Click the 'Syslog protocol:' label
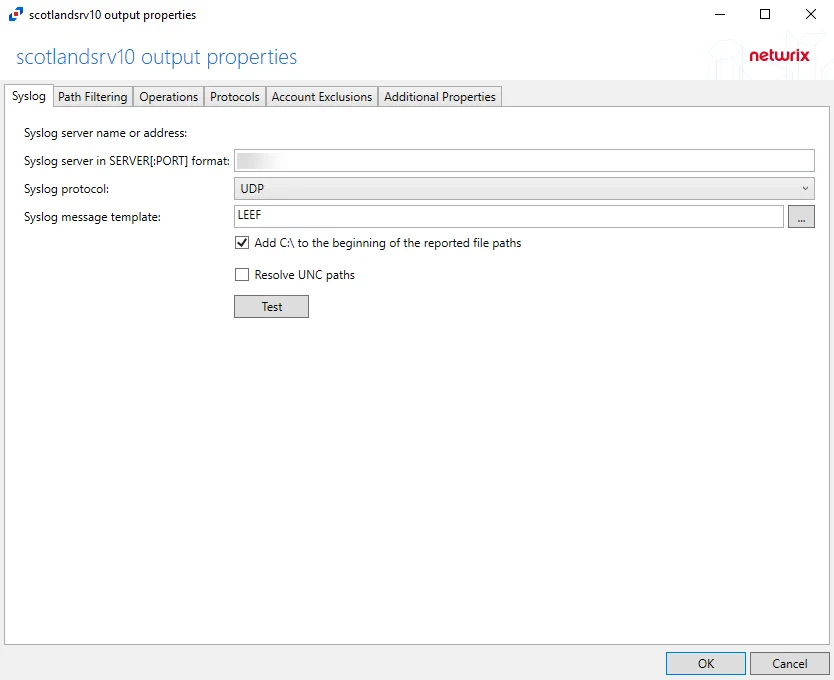The height and width of the screenshot is (680, 834). (66, 189)
